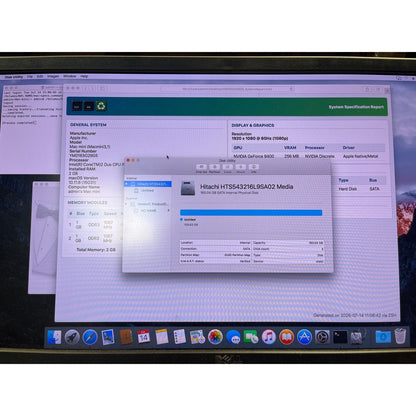Screen dimensions: 416x416
Task: Open Maps icon in Dock
Action: (x=197, y=337)
